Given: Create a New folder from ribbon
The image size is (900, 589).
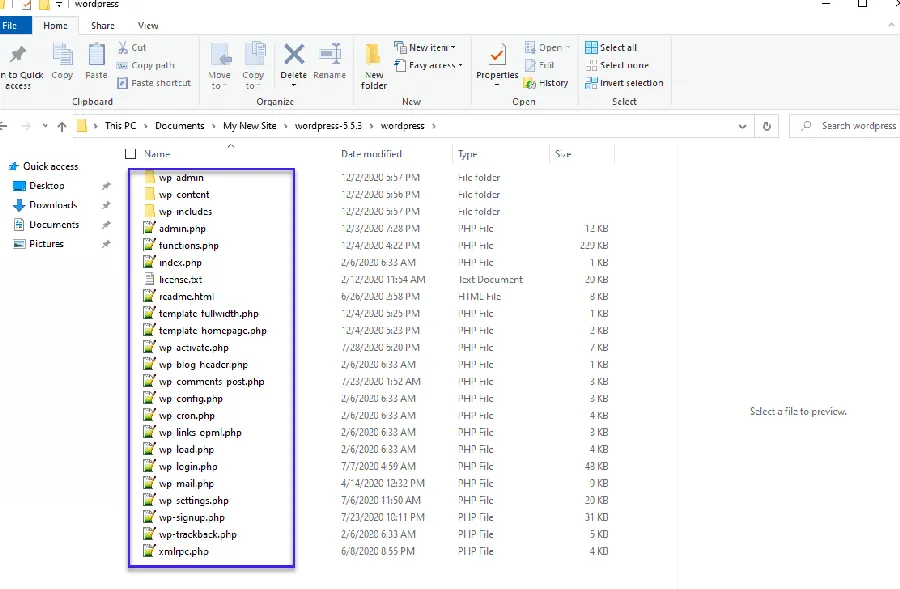Looking at the screenshot, I should (374, 66).
